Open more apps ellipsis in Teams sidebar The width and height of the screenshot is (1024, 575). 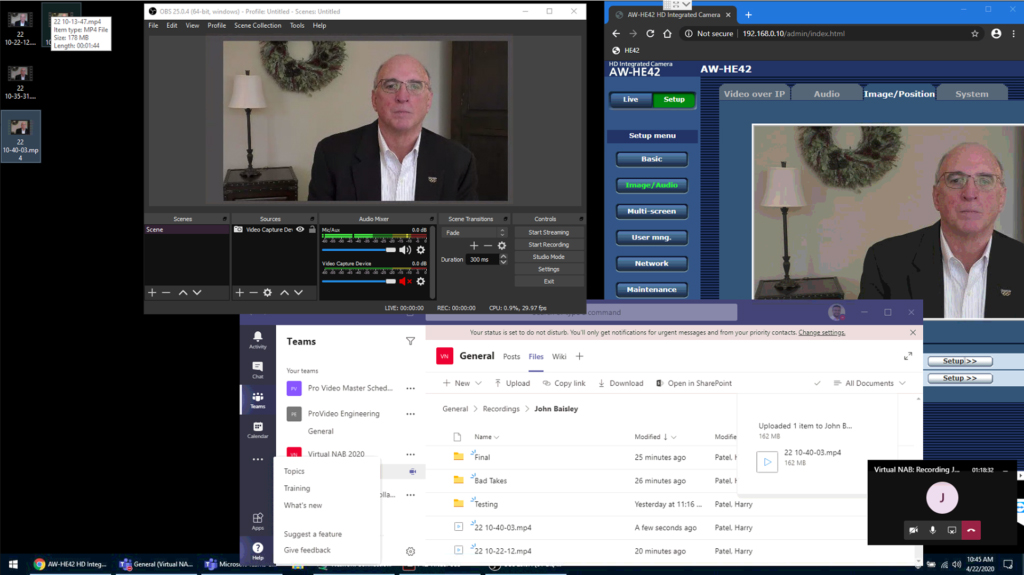point(257,459)
